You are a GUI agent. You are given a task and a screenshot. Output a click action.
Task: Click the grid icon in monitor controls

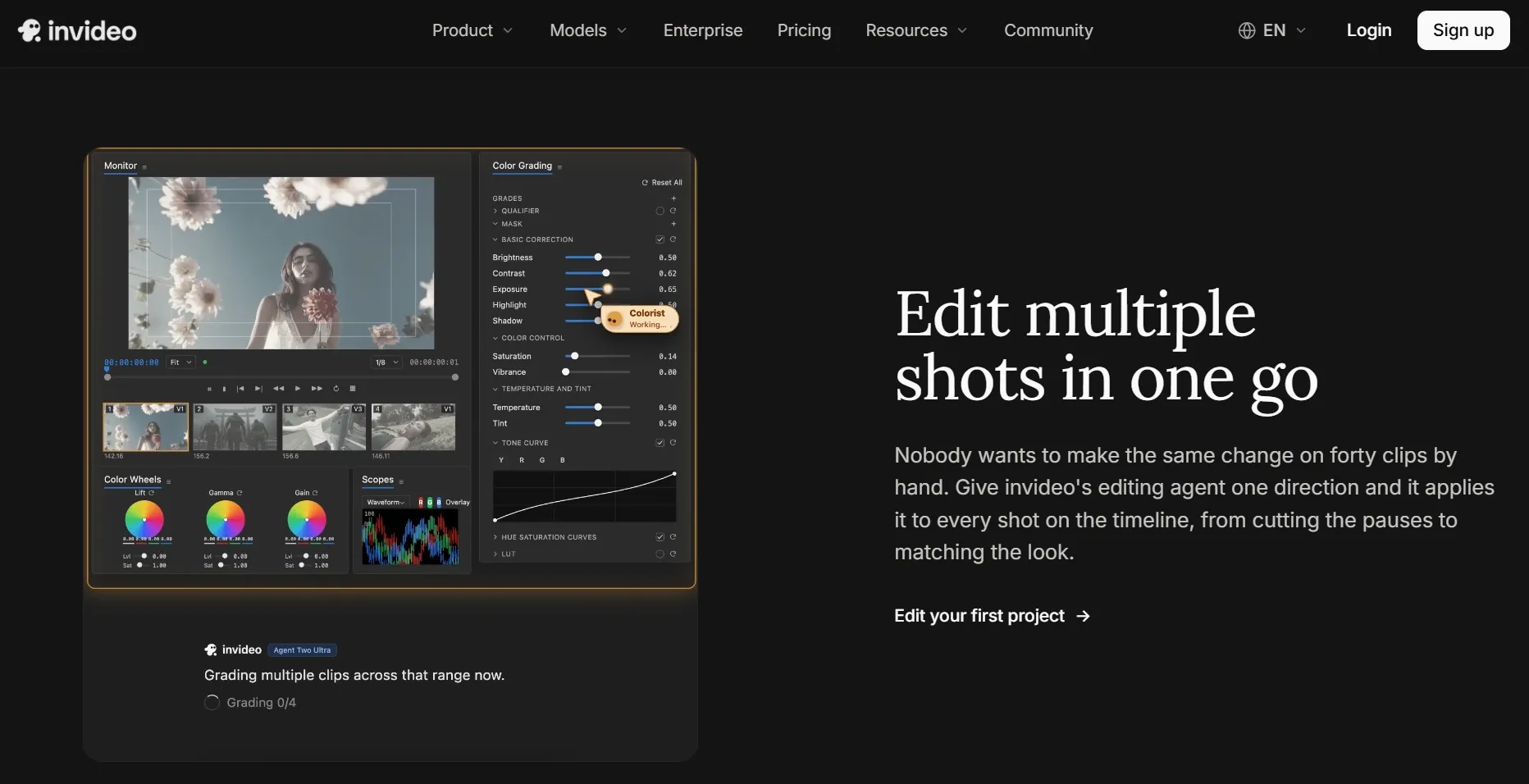353,389
